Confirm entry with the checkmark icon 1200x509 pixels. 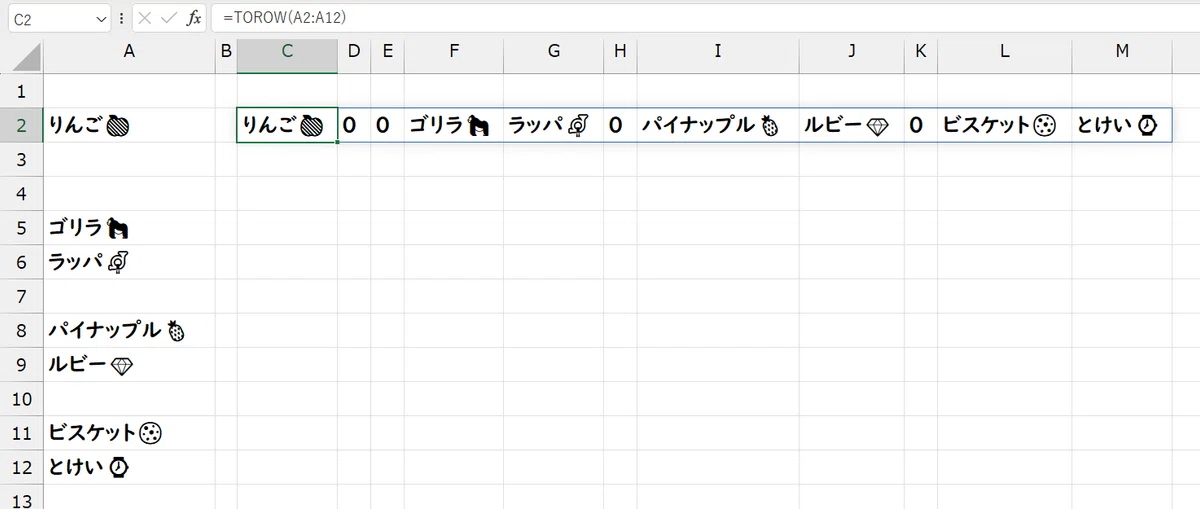point(168,19)
